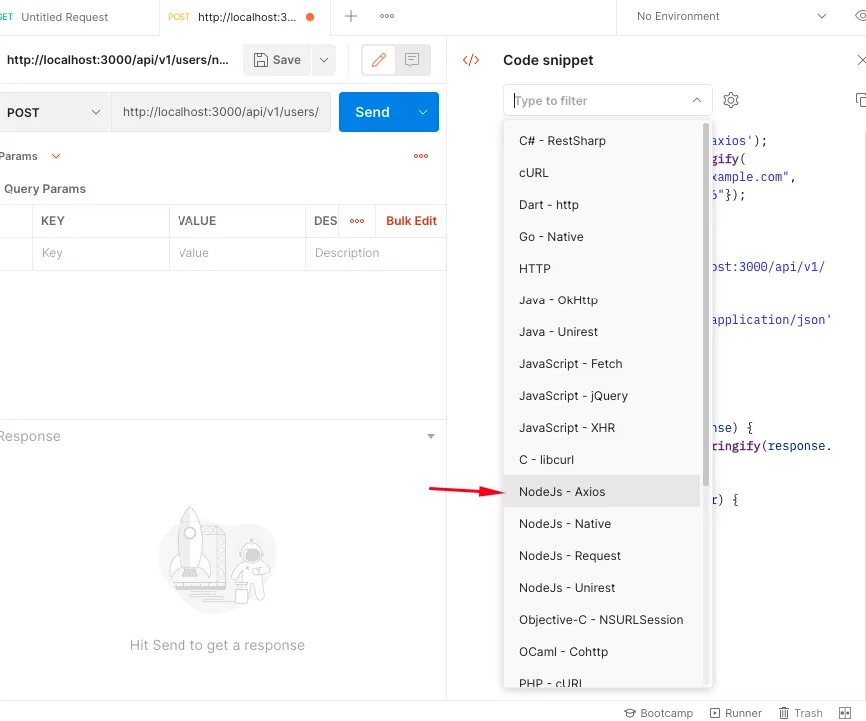
Task: Click the Bulk Edit link
Action: pyautogui.click(x=411, y=221)
